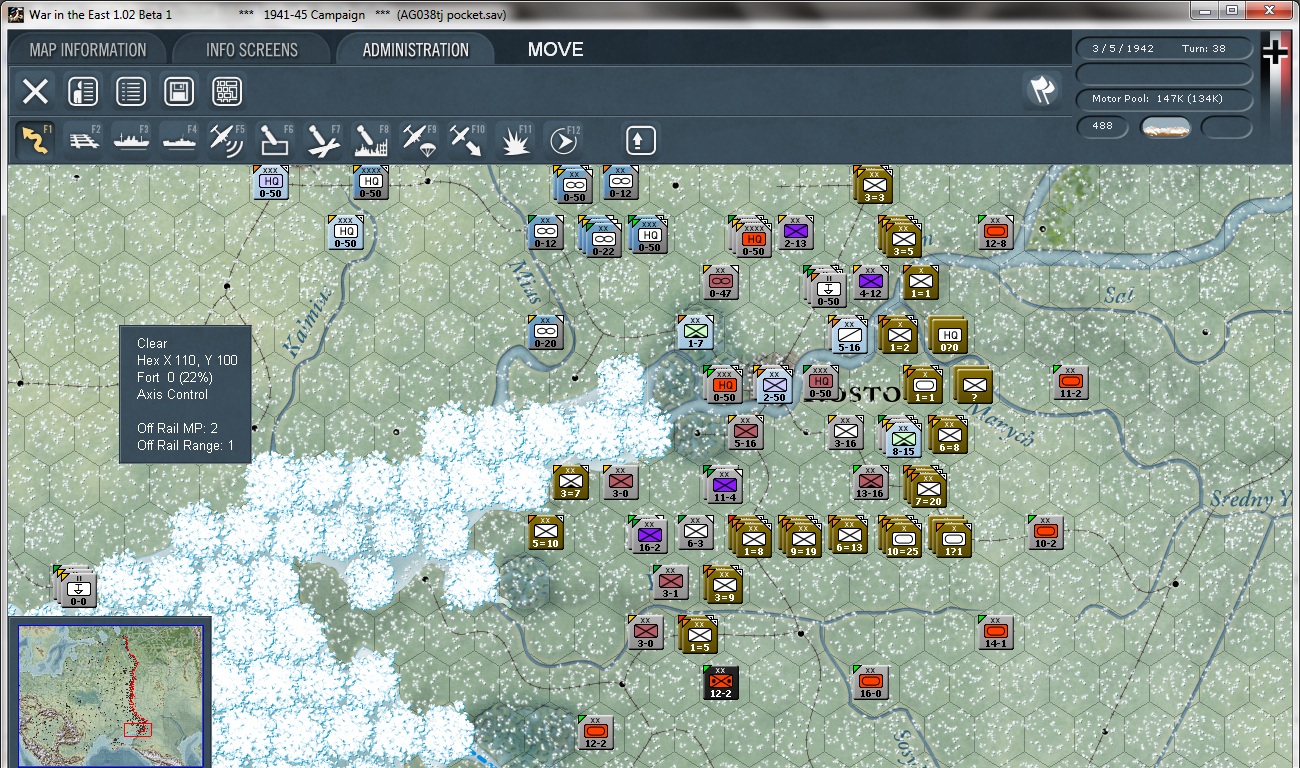Click the snowy weather indicator image
1300x768 pixels.
point(1166,127)
